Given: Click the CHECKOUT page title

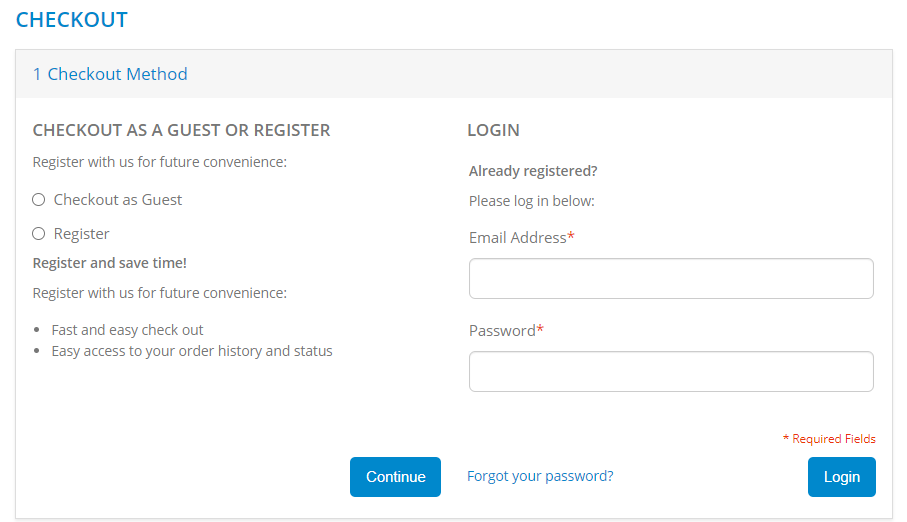Looking at the screenshot, I should (x=72, y=20).
